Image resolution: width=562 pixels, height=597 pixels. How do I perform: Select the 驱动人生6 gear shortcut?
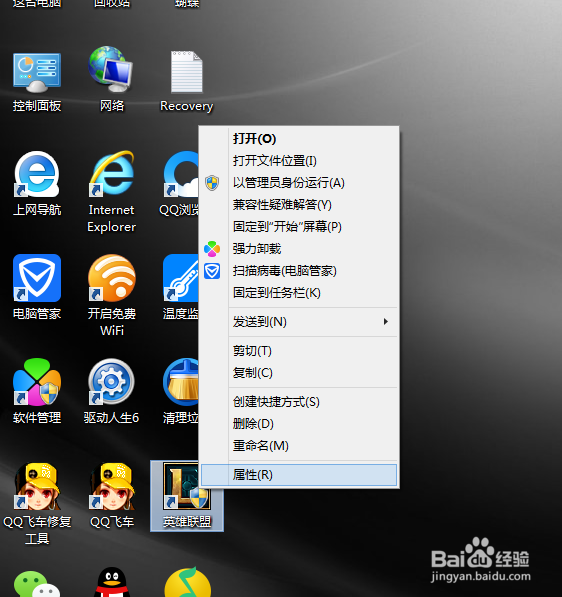(111, 382)
